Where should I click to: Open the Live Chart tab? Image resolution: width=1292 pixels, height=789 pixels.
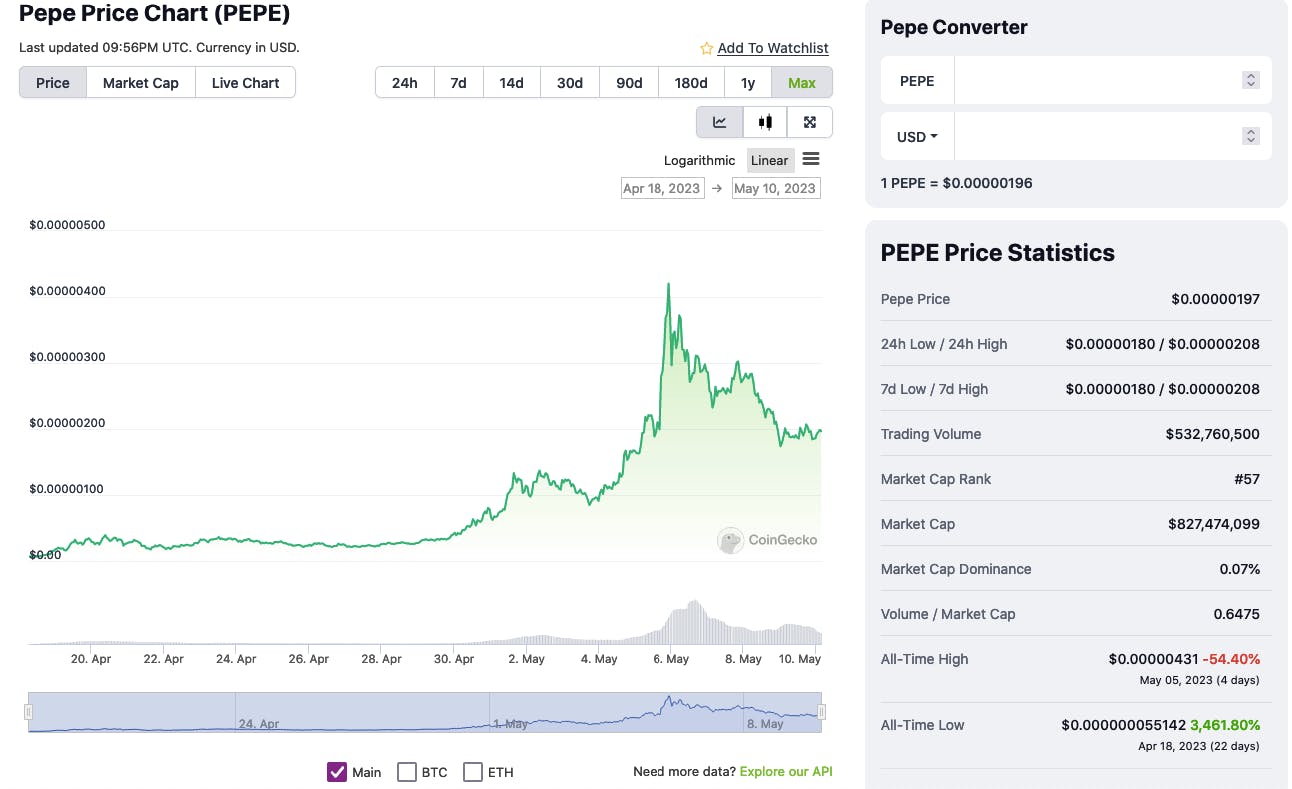[x=245, y=83]
